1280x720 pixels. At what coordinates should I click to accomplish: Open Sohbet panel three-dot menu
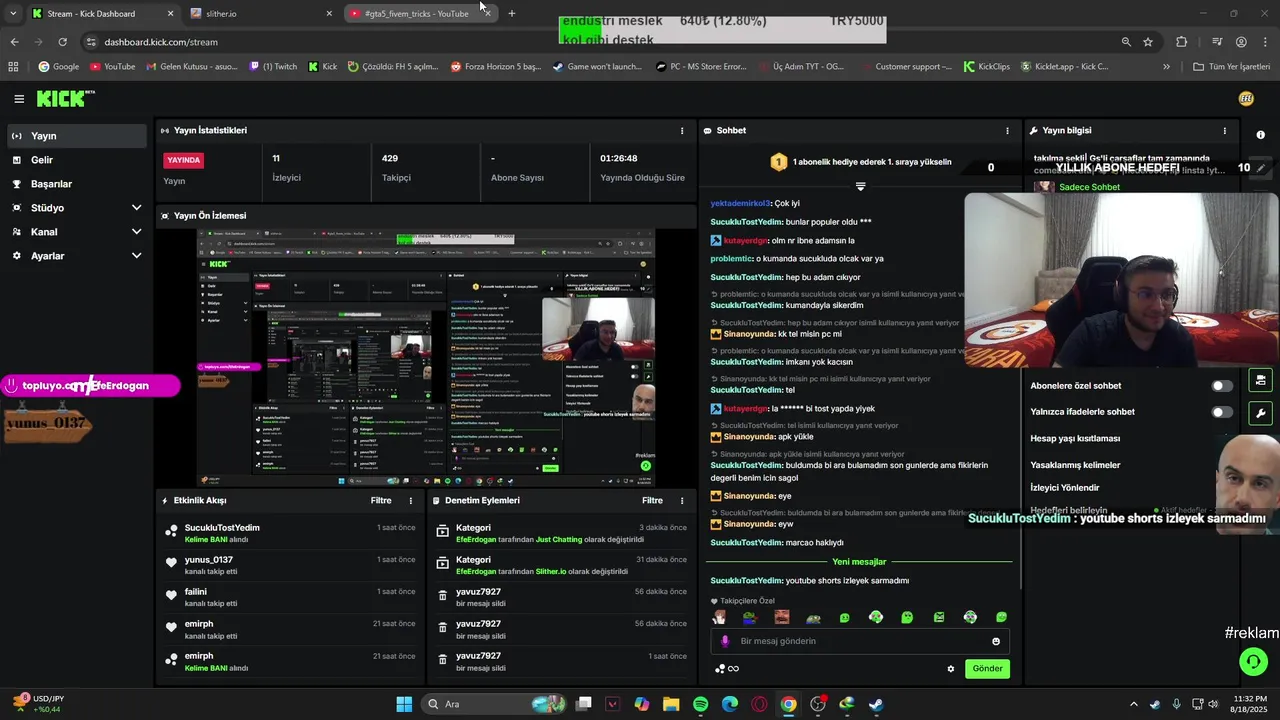point(1007,131)
